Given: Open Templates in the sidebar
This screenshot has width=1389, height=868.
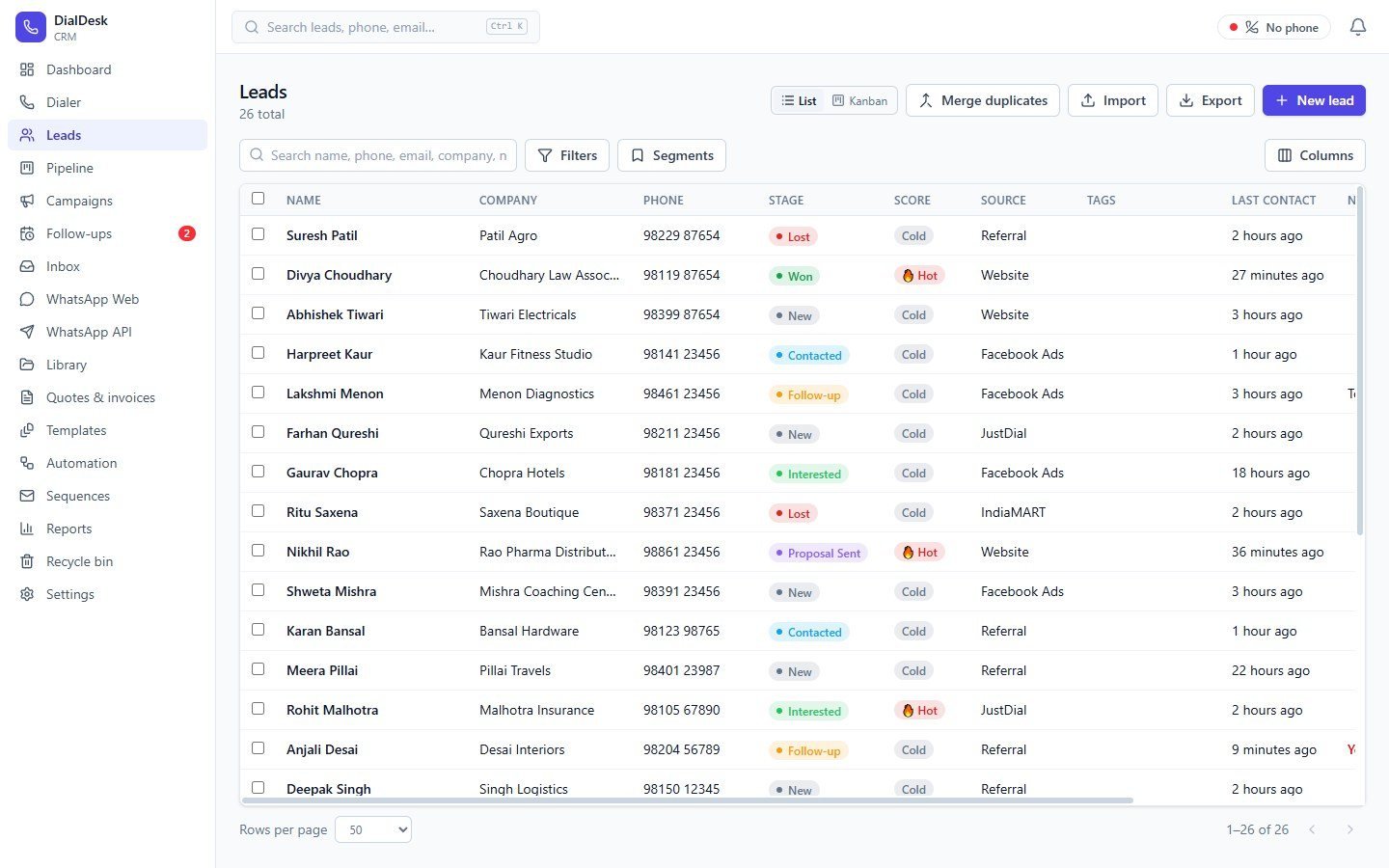Looking at the screenshot, I should coord(107,430).
